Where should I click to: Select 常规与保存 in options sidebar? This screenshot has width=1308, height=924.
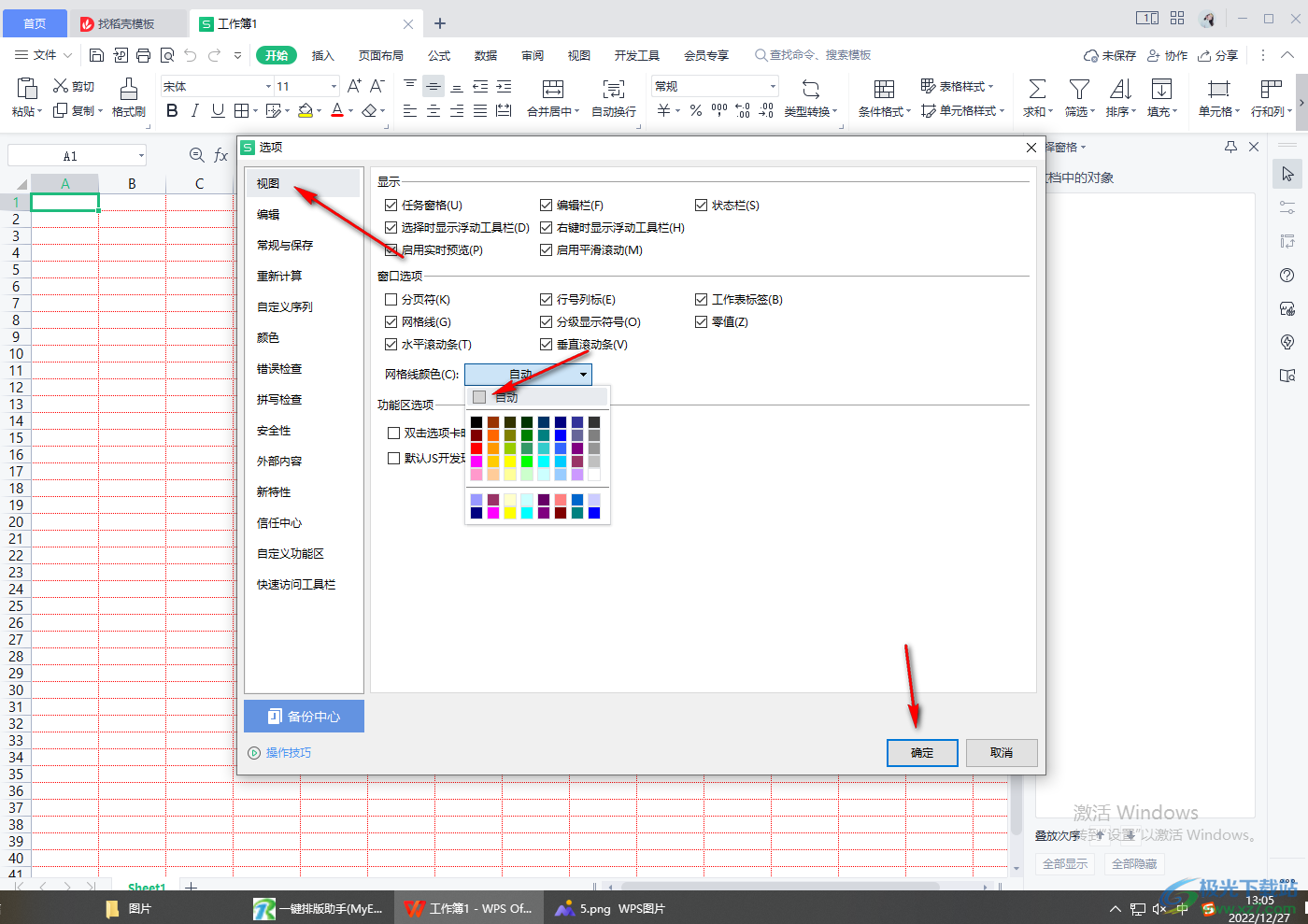pos(285,245)
